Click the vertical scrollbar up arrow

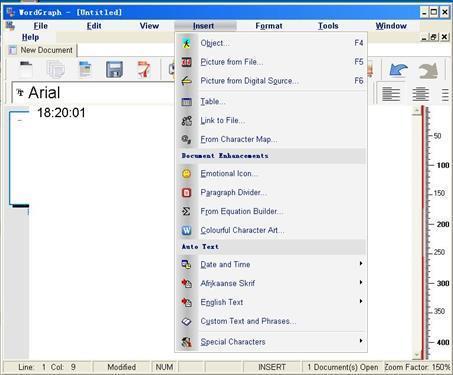[x=416, y=111]
